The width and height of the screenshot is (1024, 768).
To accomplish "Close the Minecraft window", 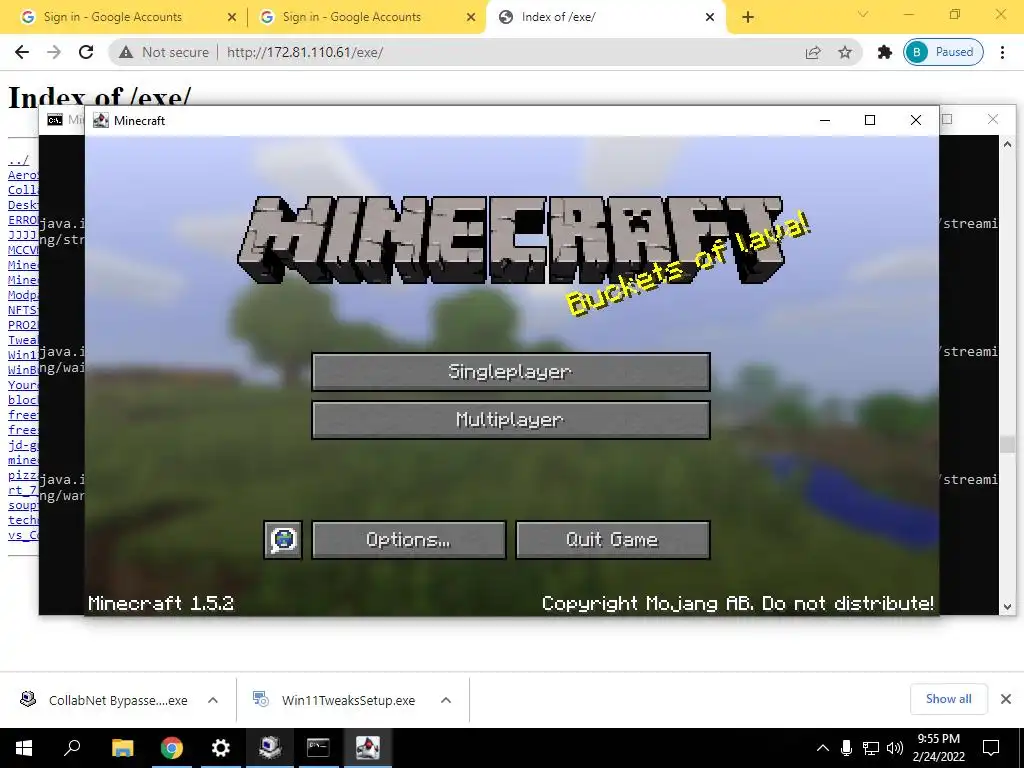I will pos(916,120).
